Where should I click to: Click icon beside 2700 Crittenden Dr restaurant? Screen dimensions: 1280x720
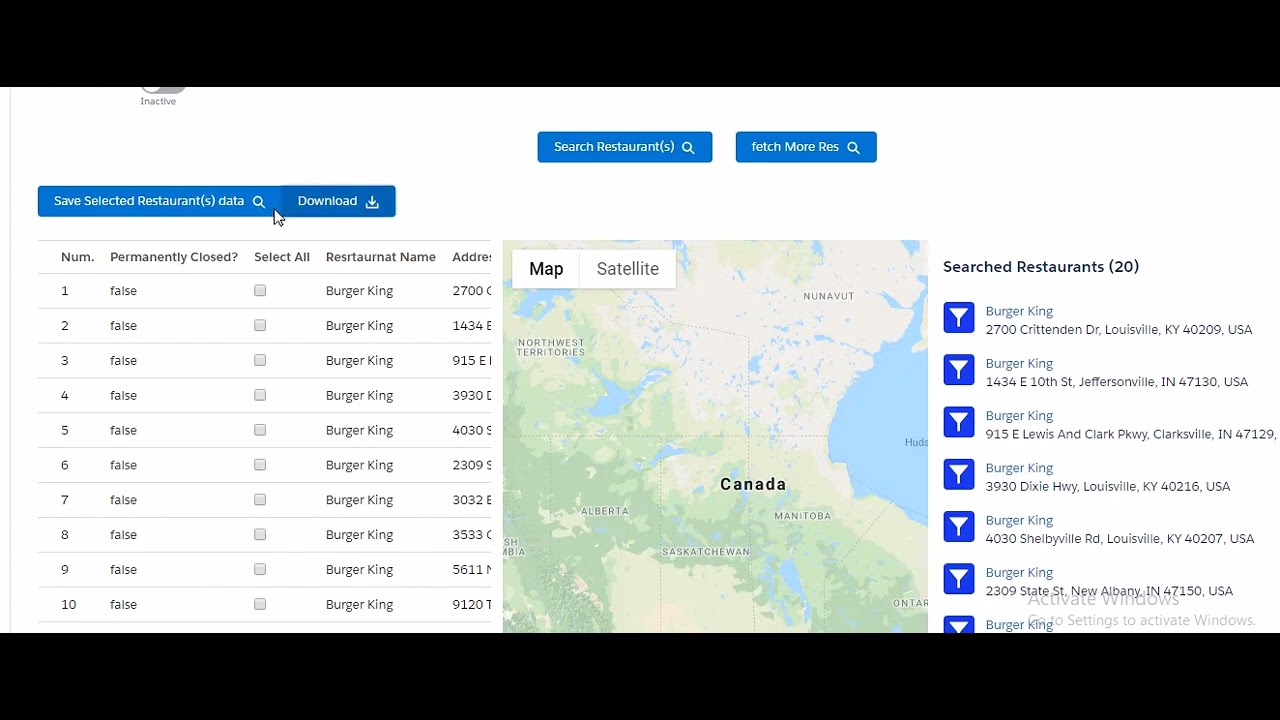[x=959, y=318]
